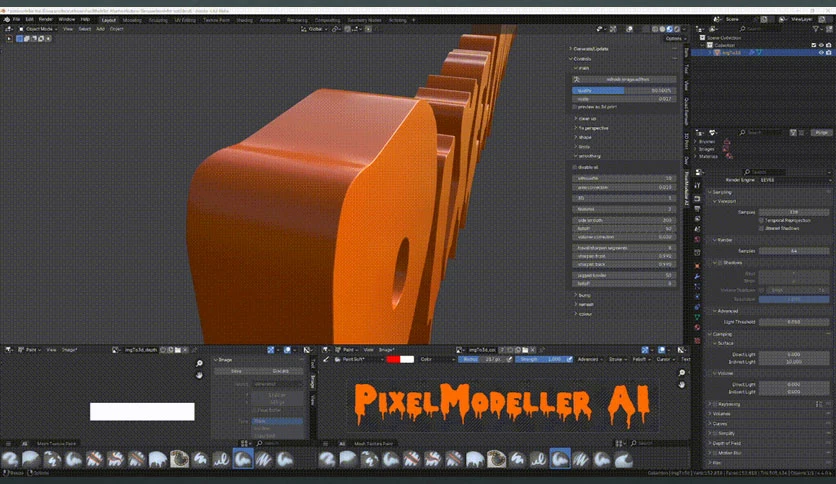Toggle the Shadows panel checkbox
Image resolution: width=836 pixels, height=484 pixels.
[x=720, y=263]
